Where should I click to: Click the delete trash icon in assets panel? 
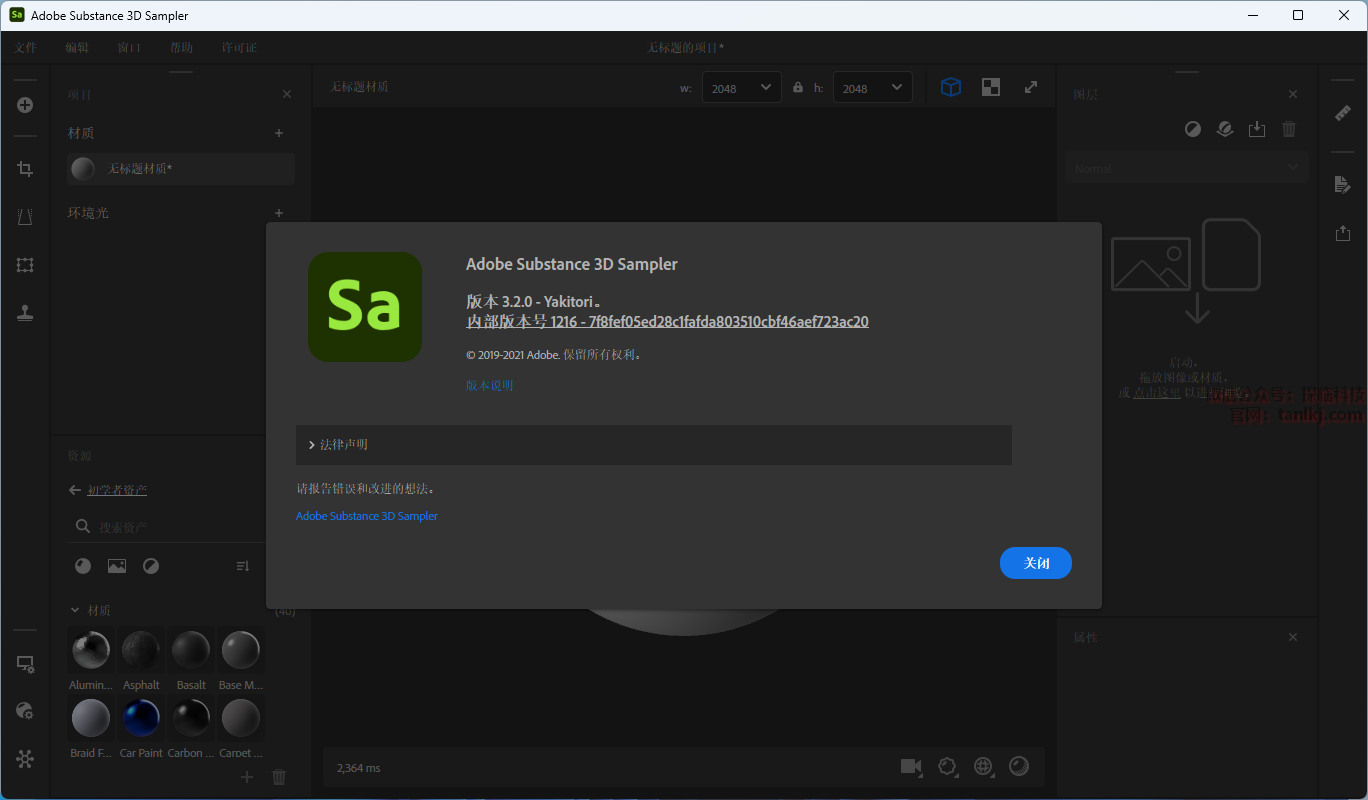279,777
